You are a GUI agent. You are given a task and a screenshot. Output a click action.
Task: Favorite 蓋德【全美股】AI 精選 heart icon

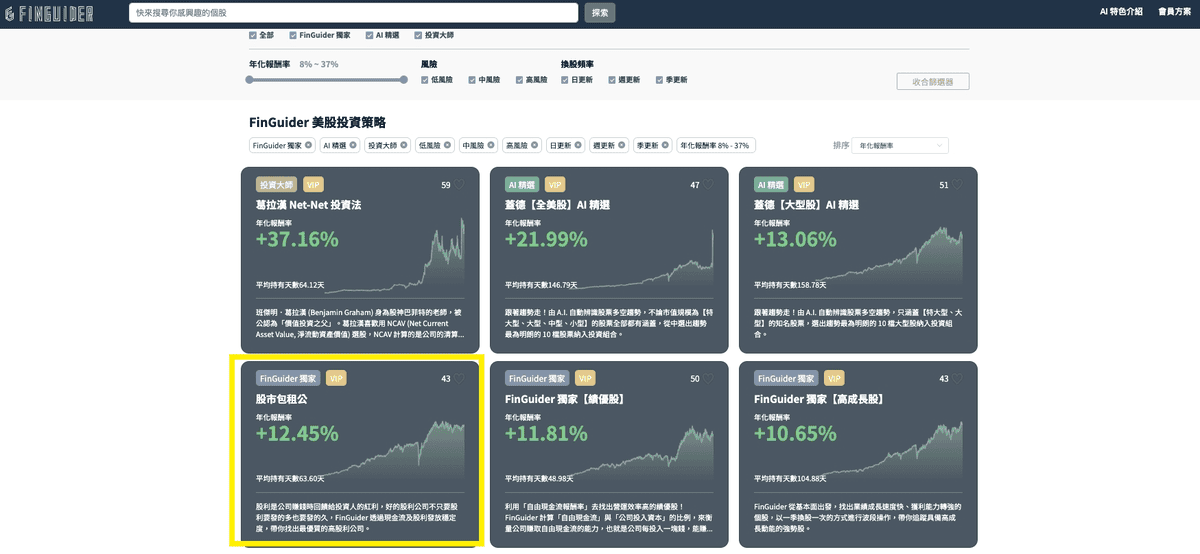[x=708, y=184]
